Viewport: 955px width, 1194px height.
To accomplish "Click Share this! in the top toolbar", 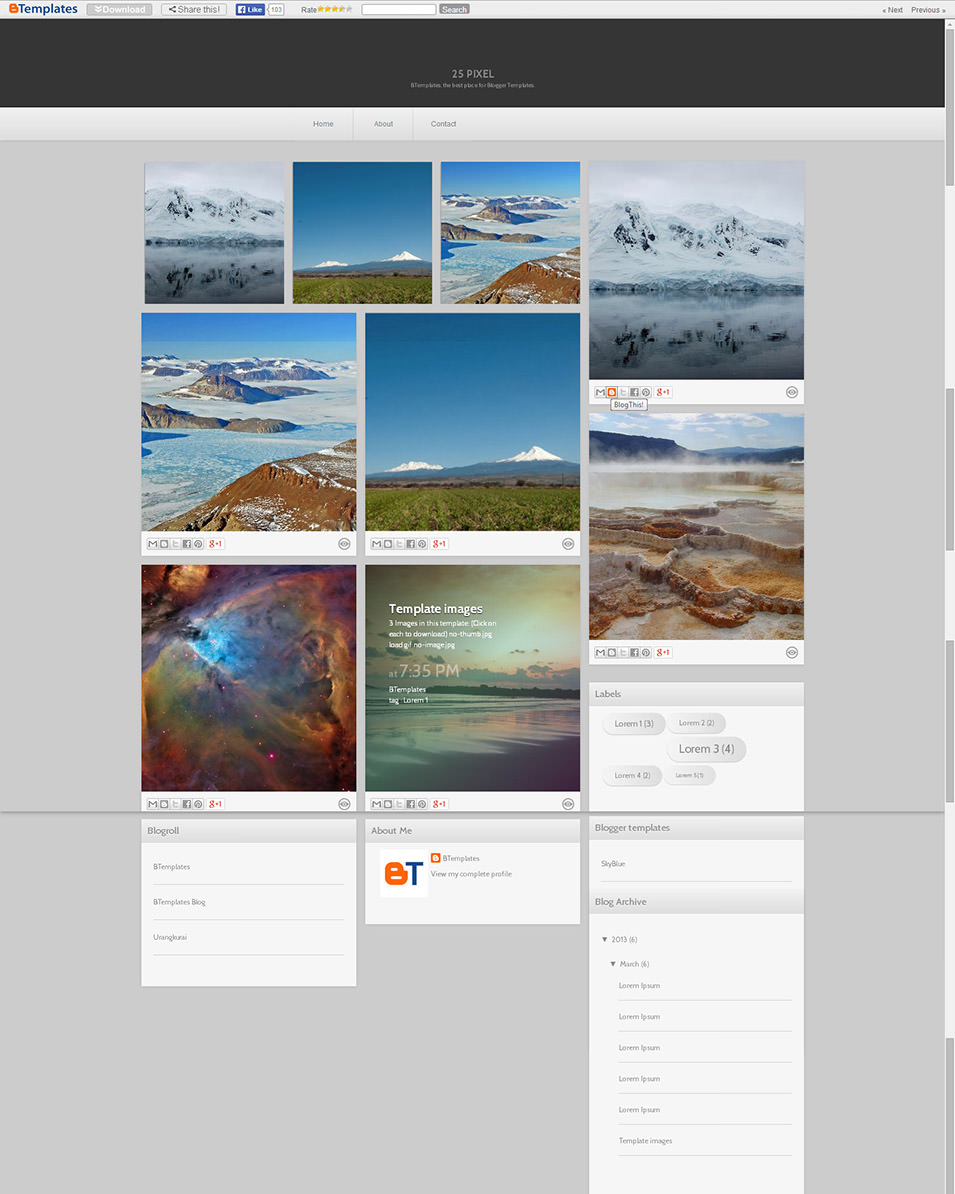I will click(193, 9).
